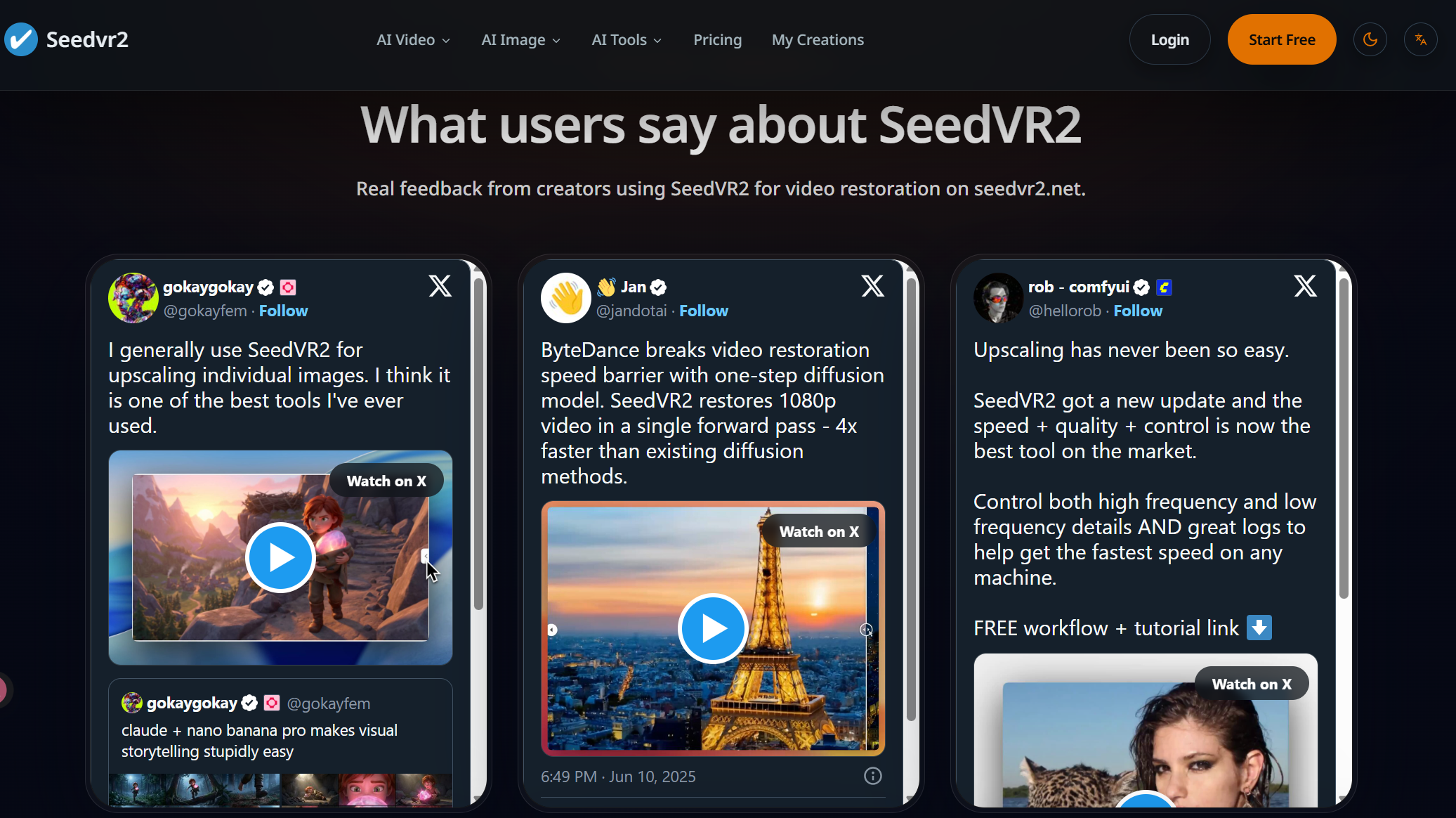Click Jan's waving-hand profile avatar

tap(566, 298)
